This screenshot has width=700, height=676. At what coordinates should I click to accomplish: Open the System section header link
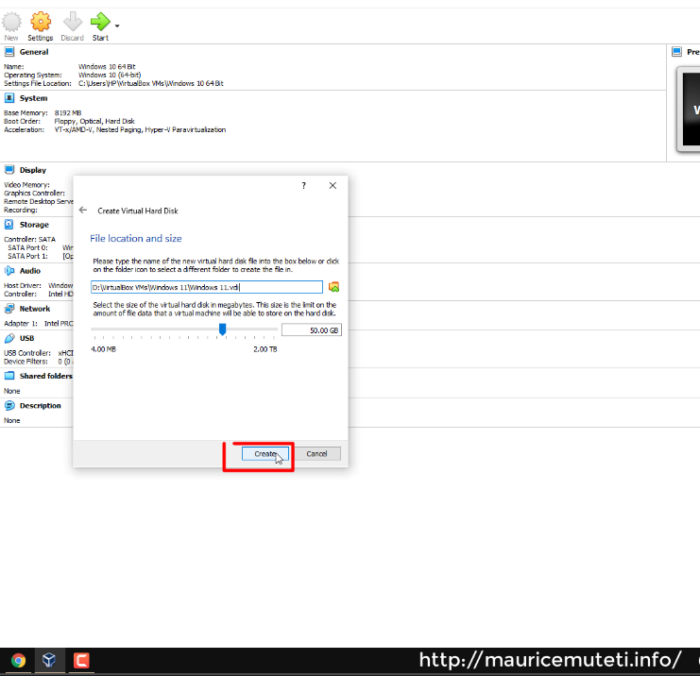coord(33,98)
